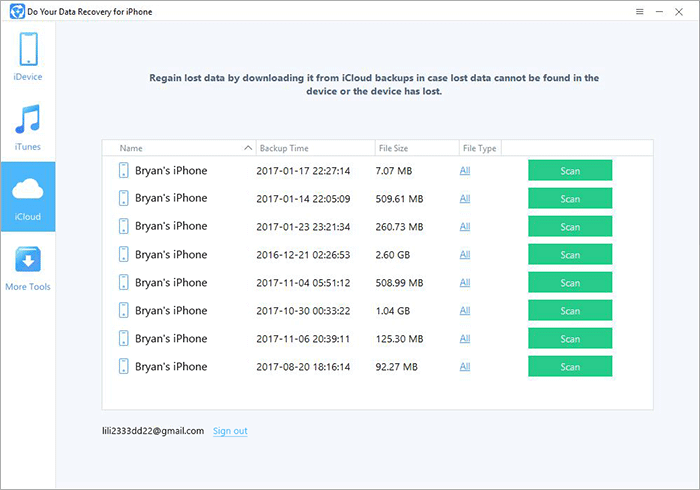Viewport: 700px width, 490px height.
Task: Click phone icon for 2016-12-21 backup
Action: click(124, 254)
